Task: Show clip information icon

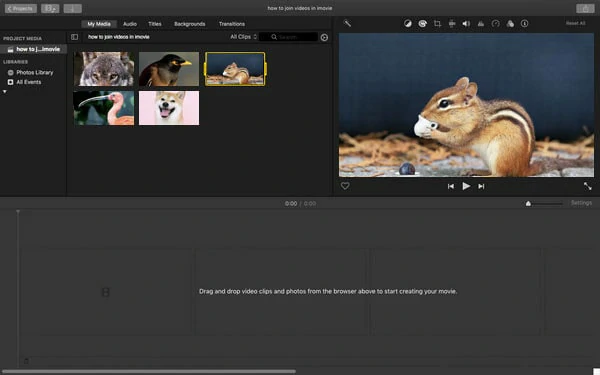Action: coord(525,24)
